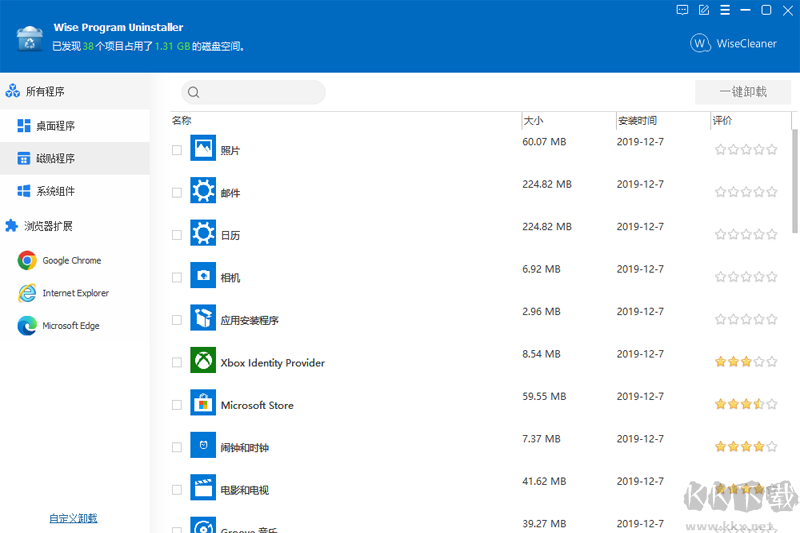This screenshot has width=800, height=533.
Task: Click the Microsoft Store app icon
Action: (x=203, y=404)
